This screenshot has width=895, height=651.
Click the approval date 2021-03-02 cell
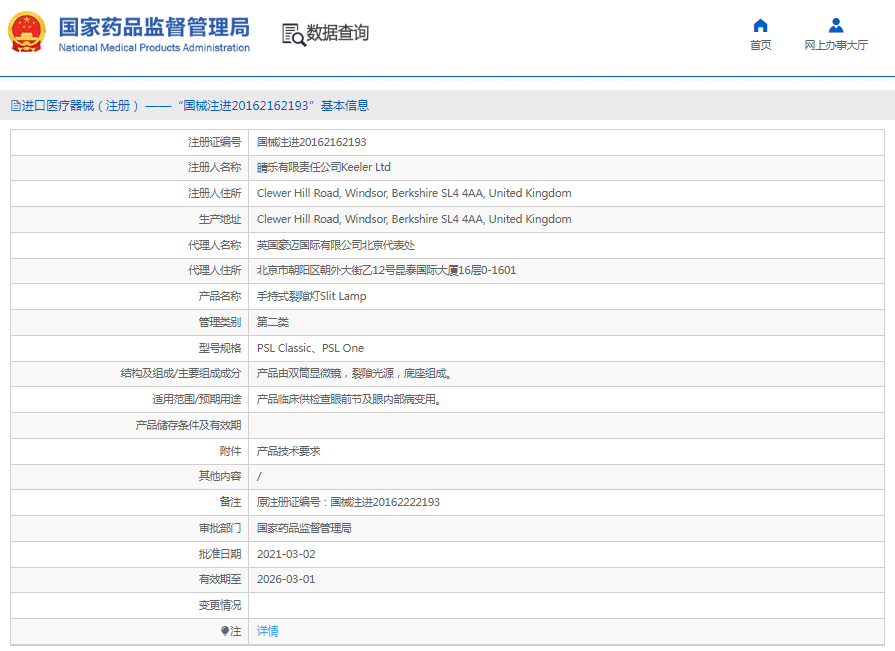point(285,554)
